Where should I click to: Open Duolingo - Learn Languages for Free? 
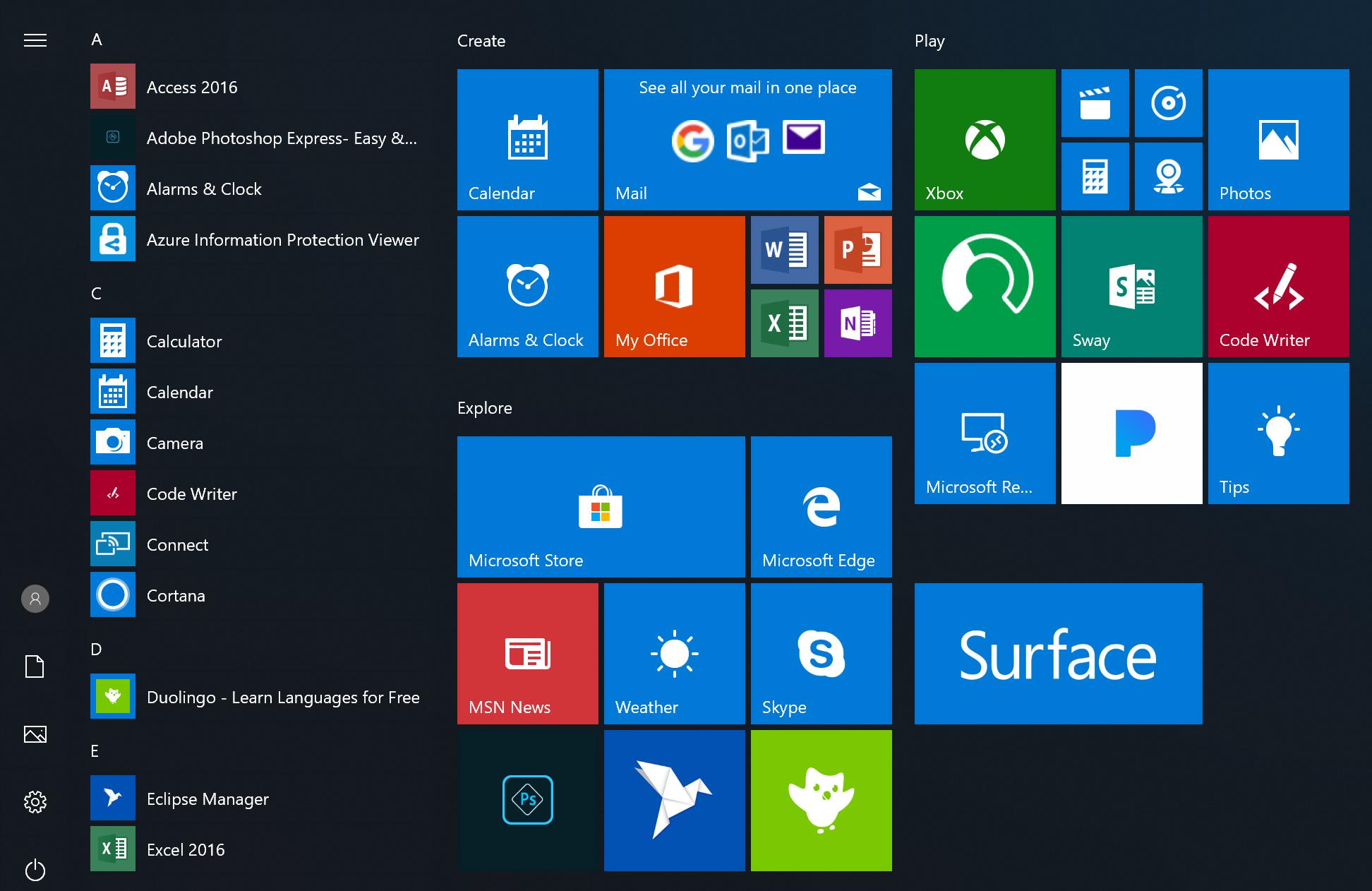coord(282,697)
